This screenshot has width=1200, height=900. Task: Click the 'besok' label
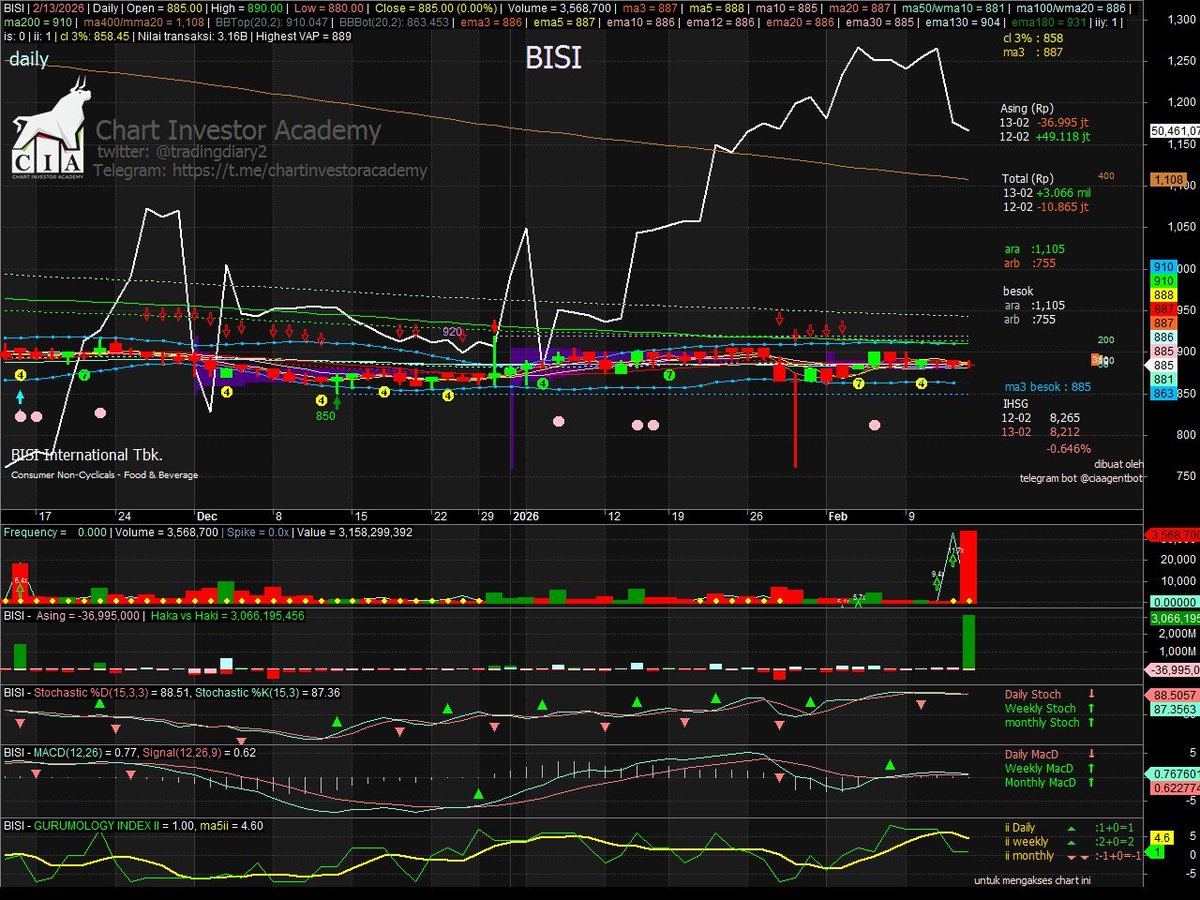click(x=1019, y=291)
